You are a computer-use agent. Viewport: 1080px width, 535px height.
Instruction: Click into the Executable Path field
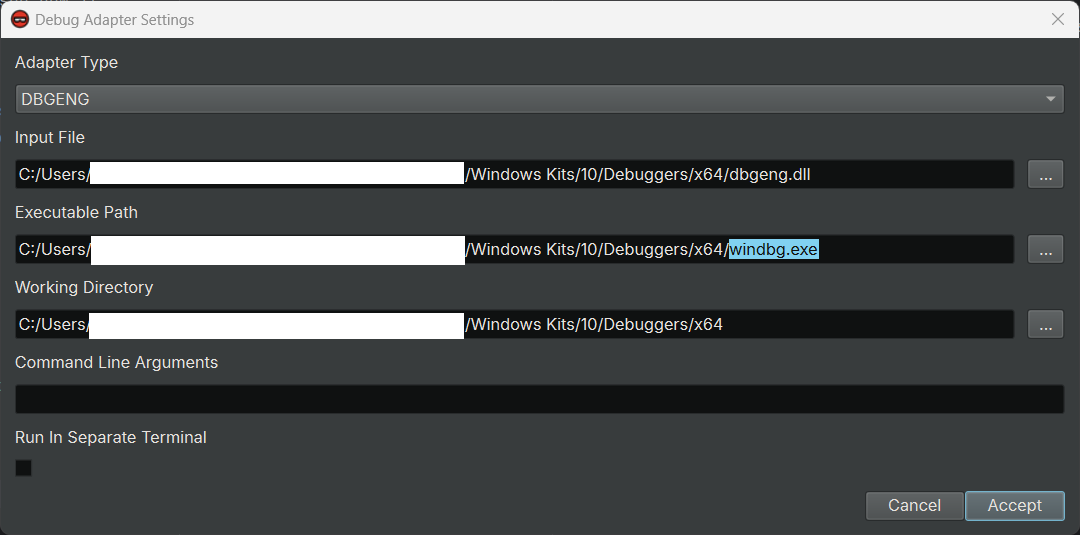tap(514, 249)
